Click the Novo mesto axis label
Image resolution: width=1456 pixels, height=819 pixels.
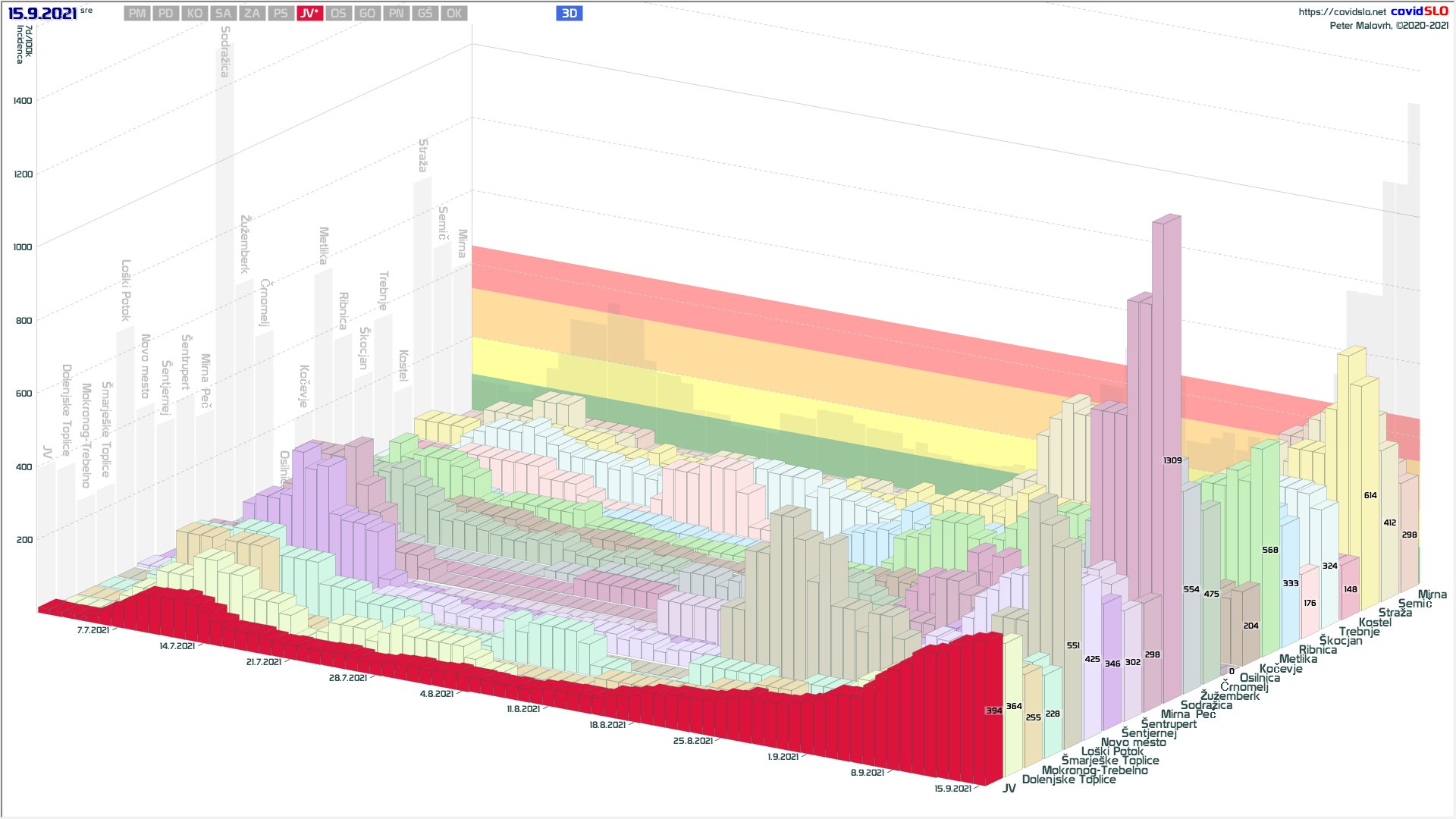tap(1133, 742)
